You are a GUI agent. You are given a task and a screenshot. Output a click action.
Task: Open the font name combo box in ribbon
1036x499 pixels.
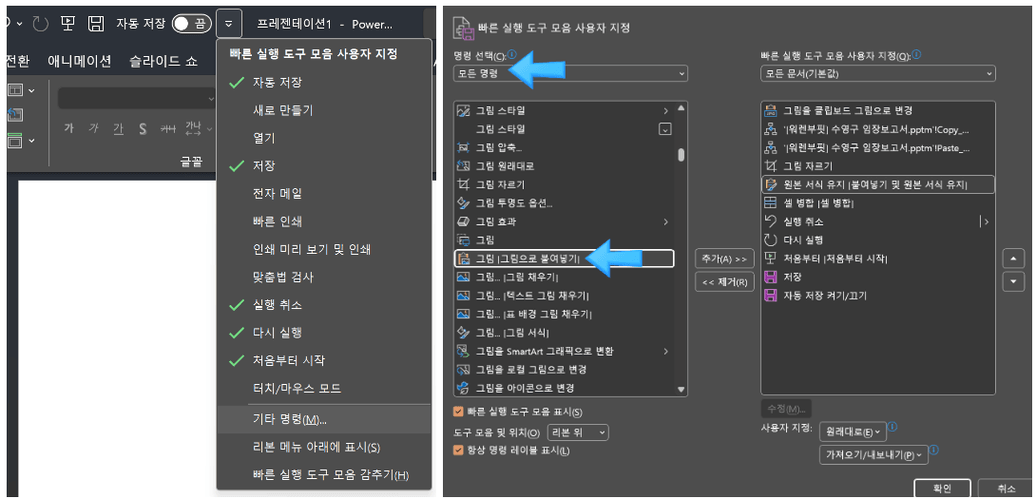pos(137,98)
